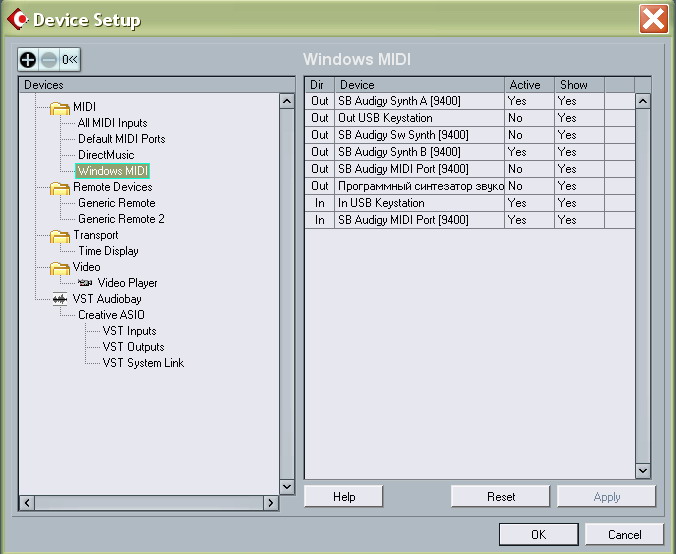Select Video Player label in tree
Image resolution: width=676 pixels, height=554 pixels.
point(128,283)
